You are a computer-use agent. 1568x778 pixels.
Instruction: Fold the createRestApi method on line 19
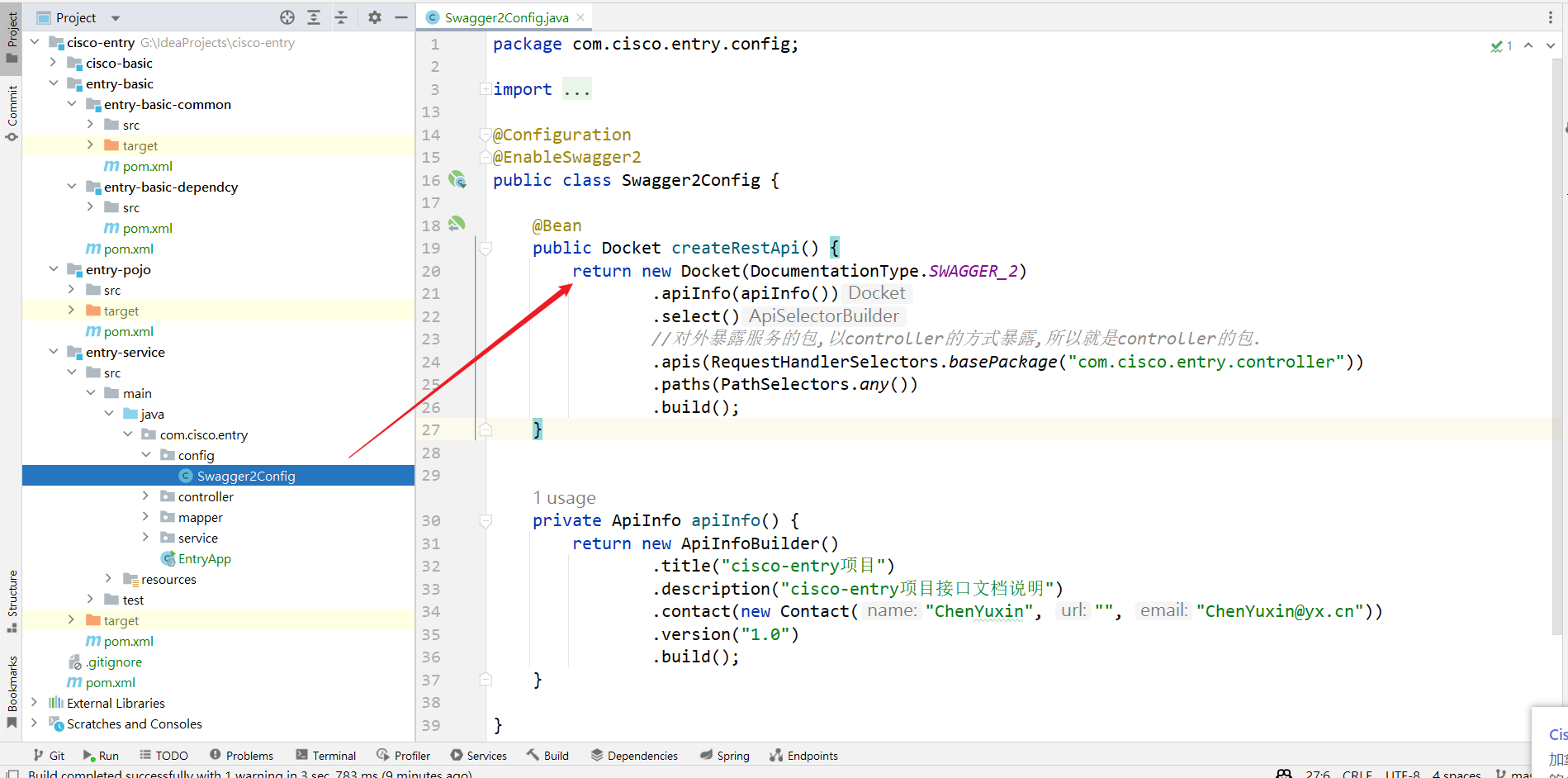tap(486, 248)
